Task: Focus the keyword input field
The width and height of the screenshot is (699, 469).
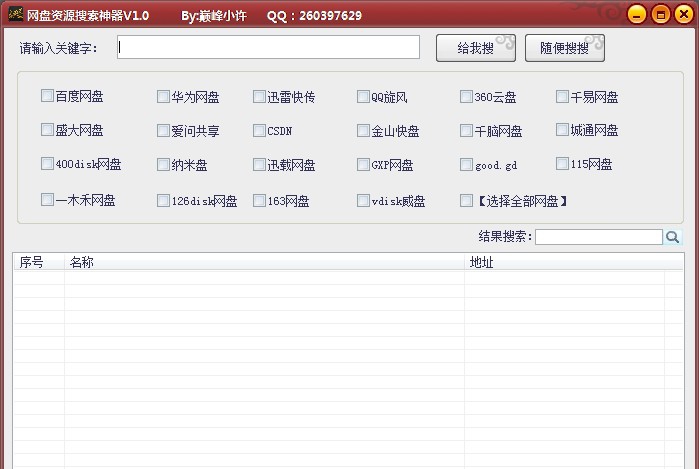Action: pos(268,47)
